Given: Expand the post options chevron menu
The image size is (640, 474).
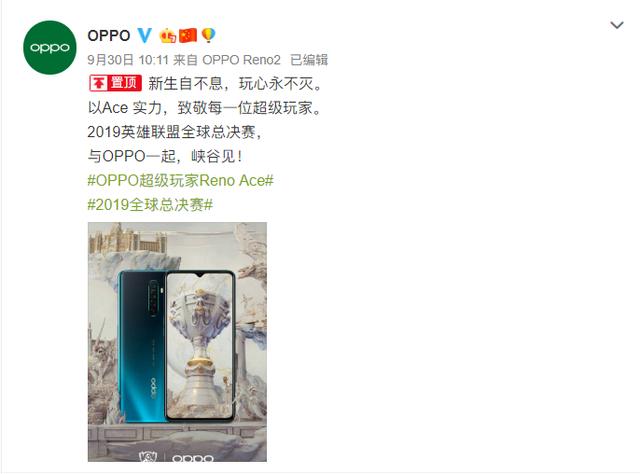Looking at the screenshot, I should 617,25.
